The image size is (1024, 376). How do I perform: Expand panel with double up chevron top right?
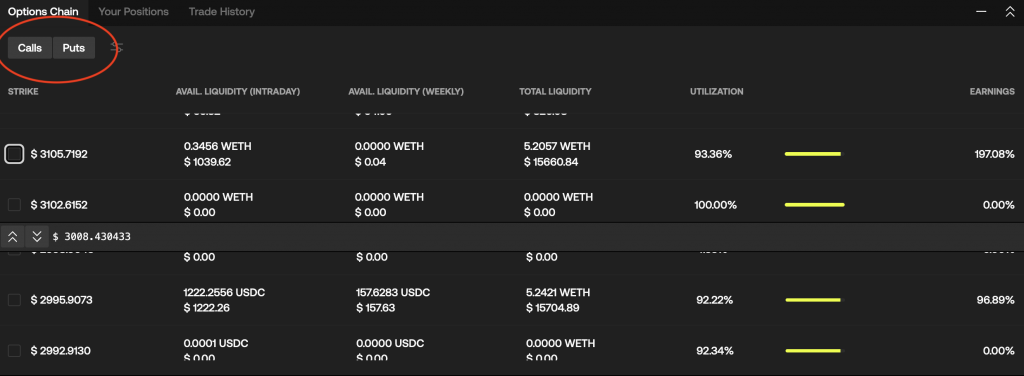tap(1010, 12)
